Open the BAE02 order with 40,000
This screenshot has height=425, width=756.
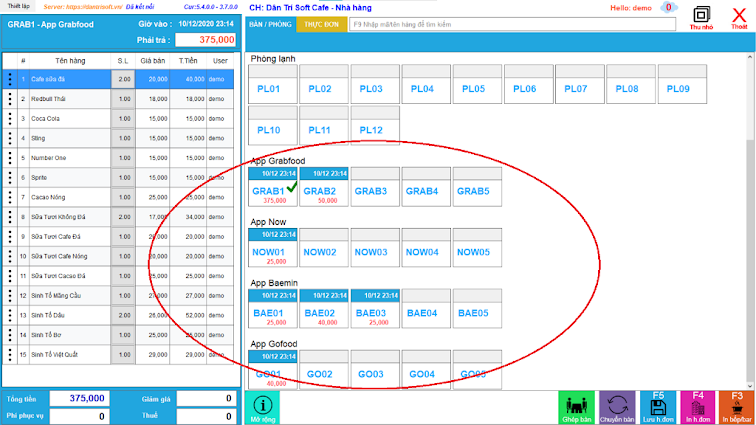point(324,309)
